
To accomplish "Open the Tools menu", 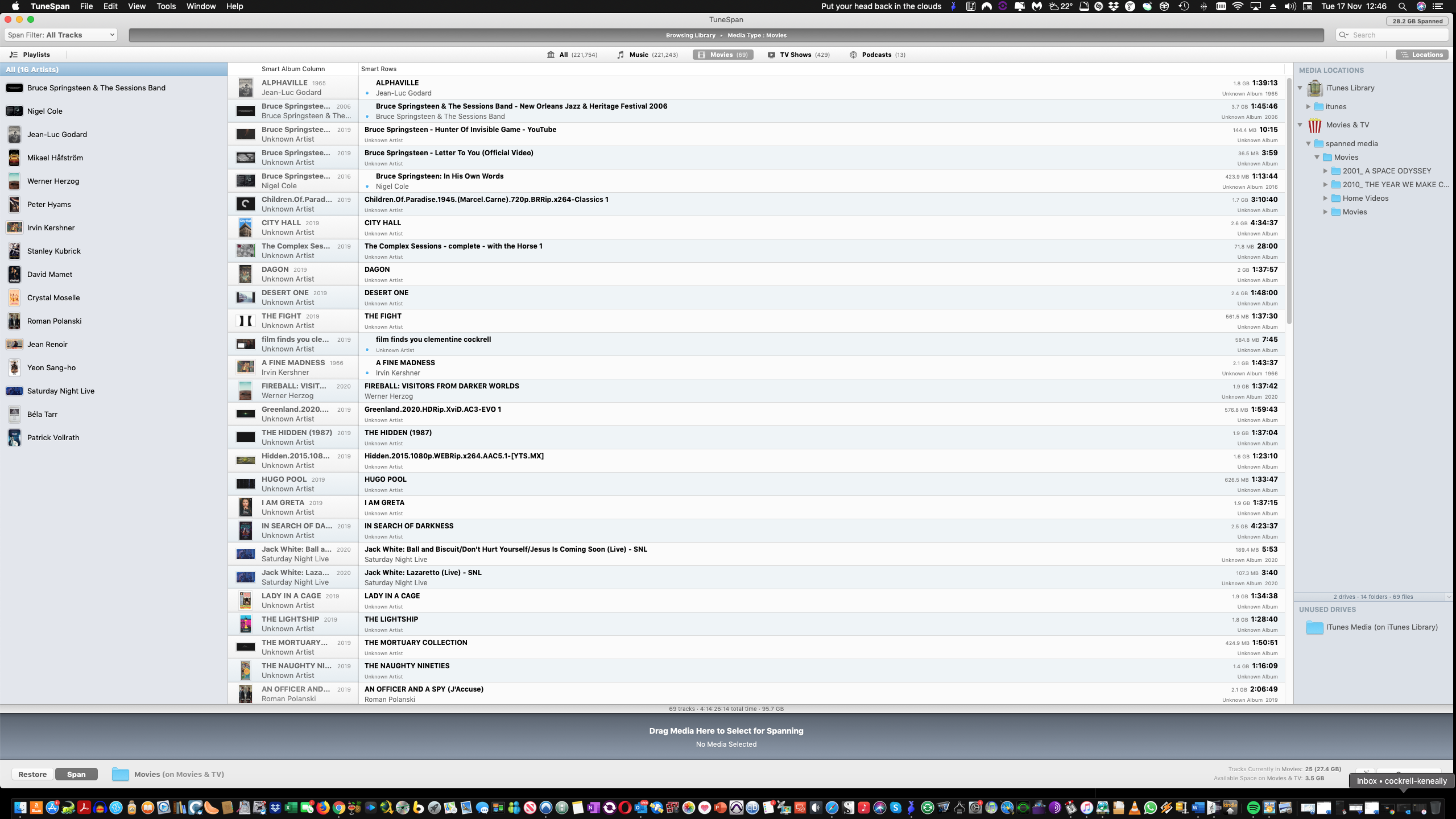I will pos(166,6).
